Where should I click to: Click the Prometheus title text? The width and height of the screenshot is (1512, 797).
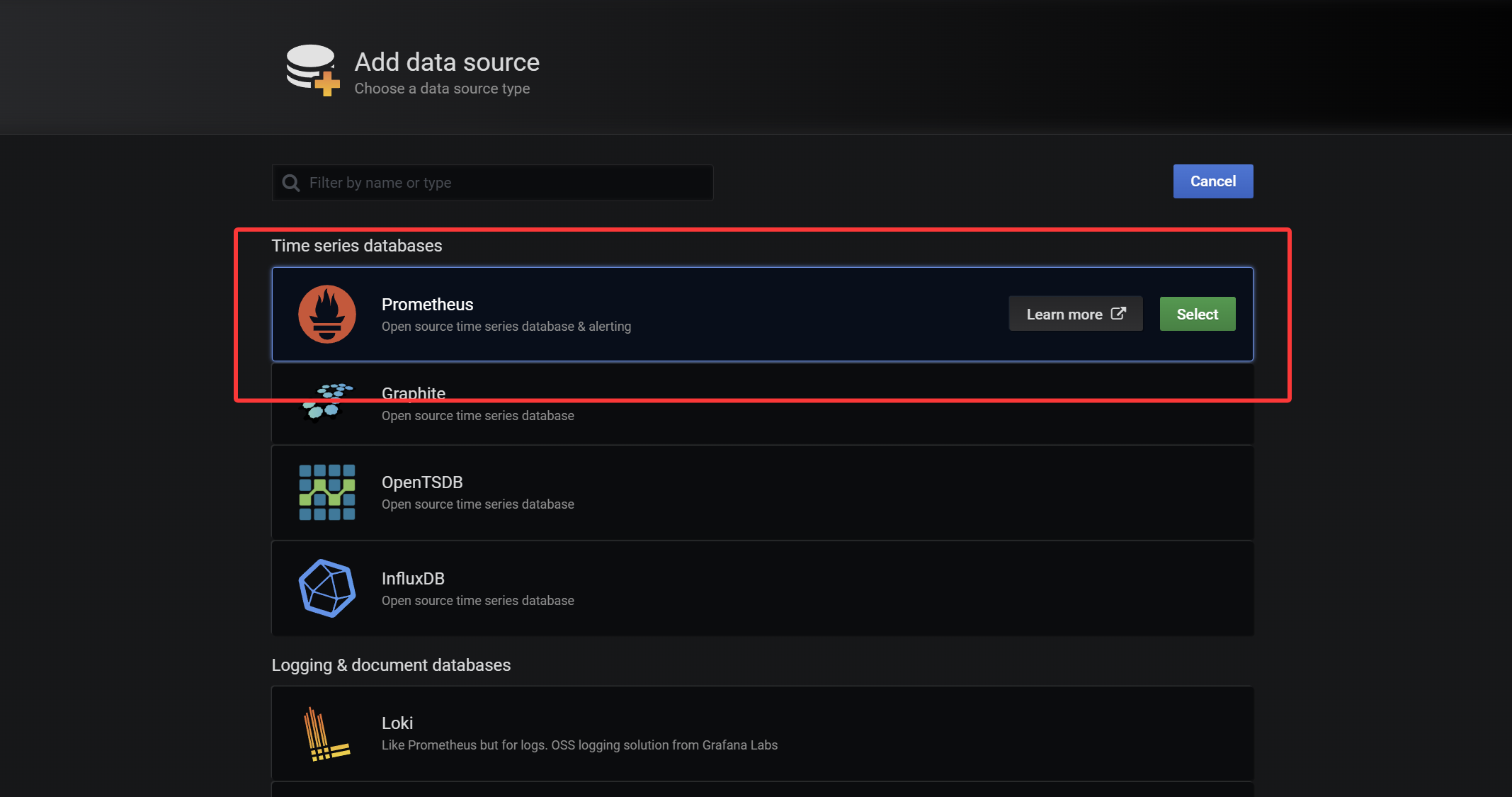pyautogui.click(x=427, y=305)
